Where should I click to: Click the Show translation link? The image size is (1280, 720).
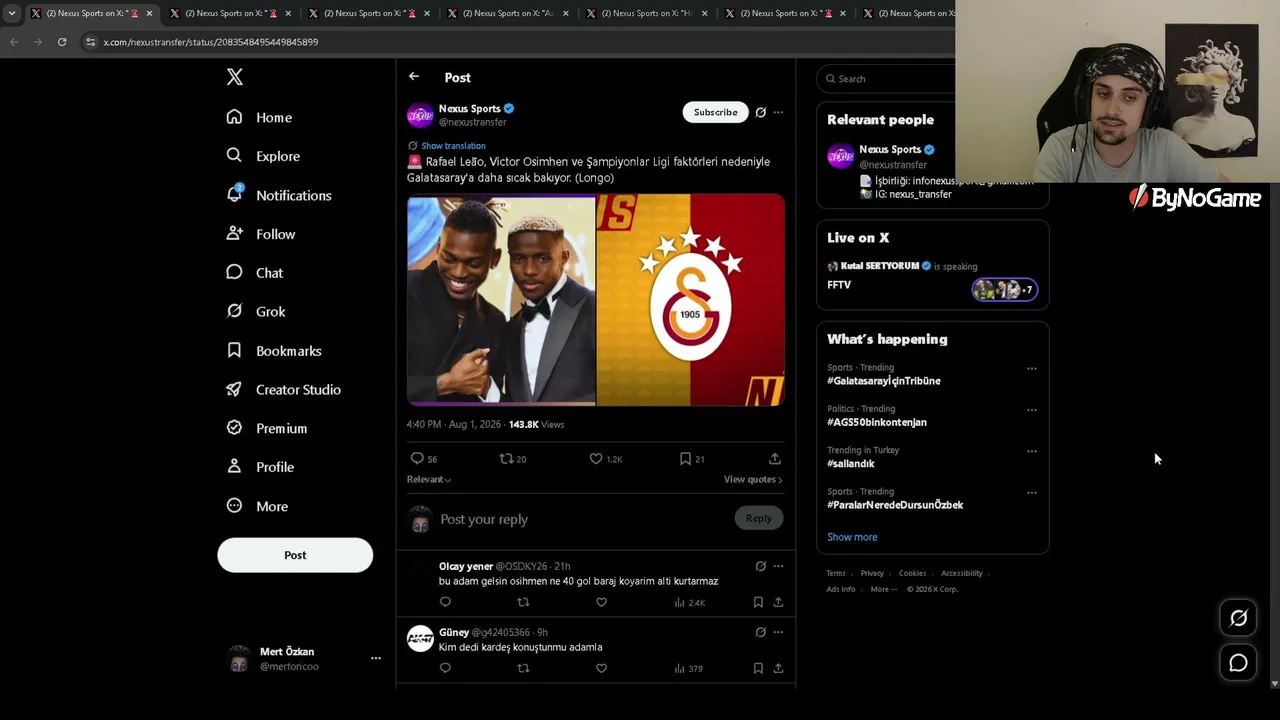(x=453, y=146)
